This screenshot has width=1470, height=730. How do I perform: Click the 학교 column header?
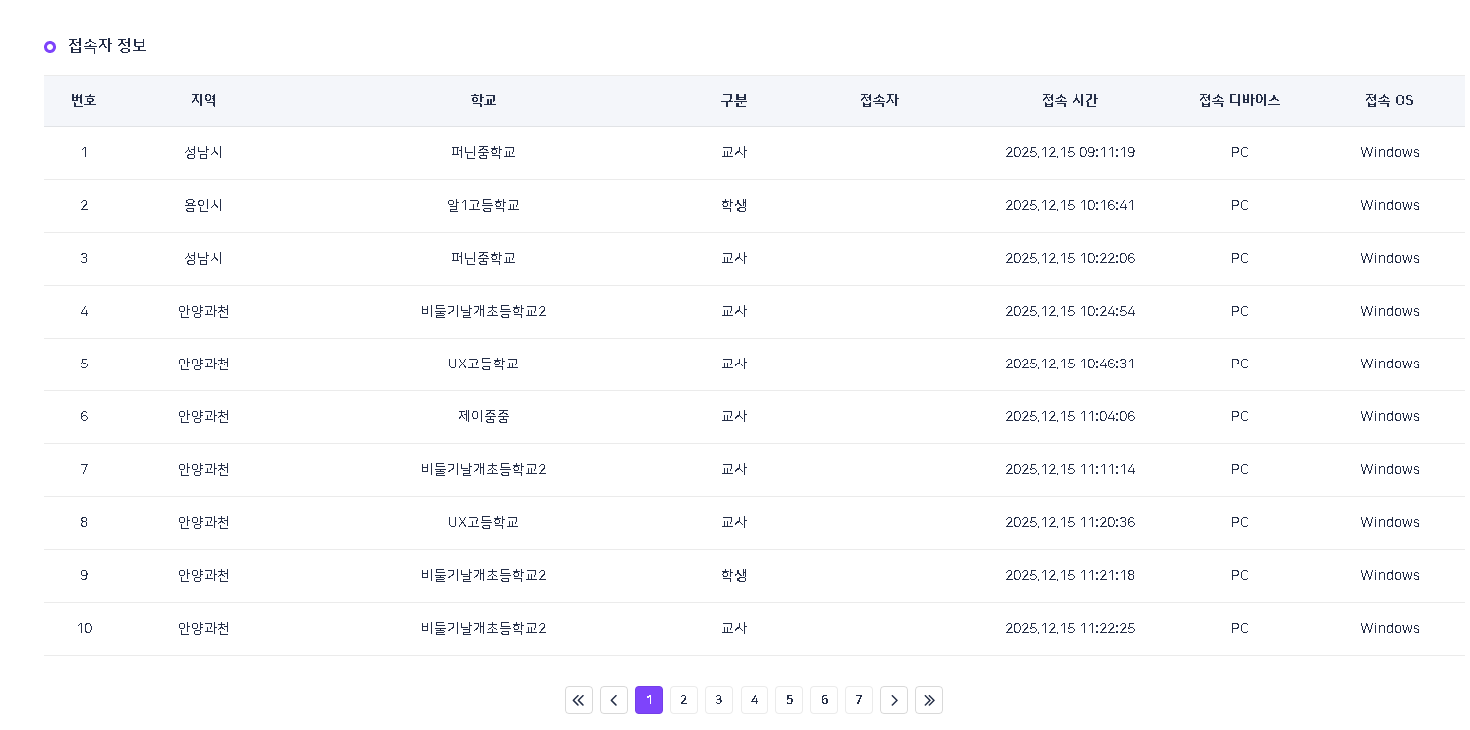coord(483,101)
